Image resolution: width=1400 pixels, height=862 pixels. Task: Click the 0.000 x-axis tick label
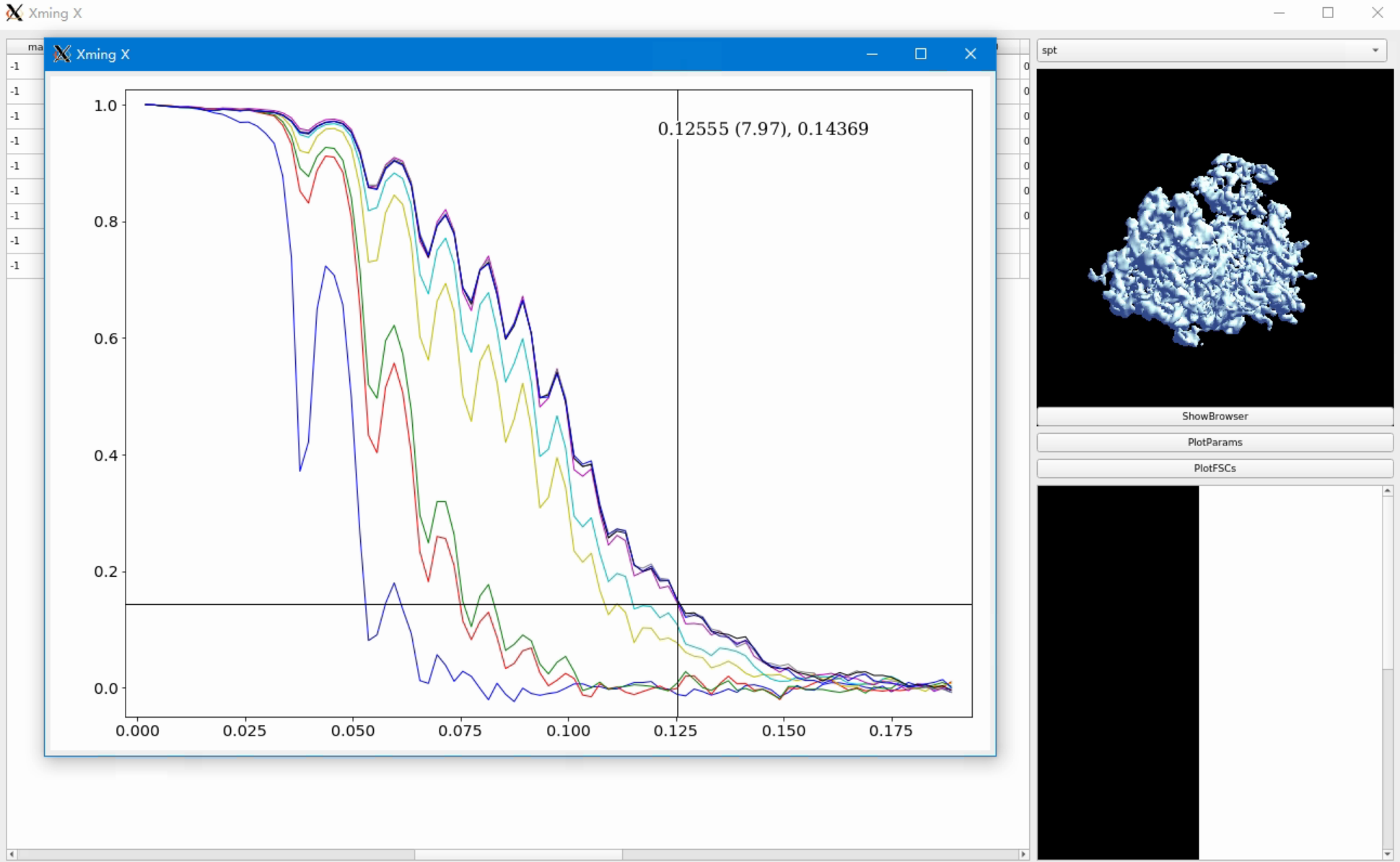(137, 731)
